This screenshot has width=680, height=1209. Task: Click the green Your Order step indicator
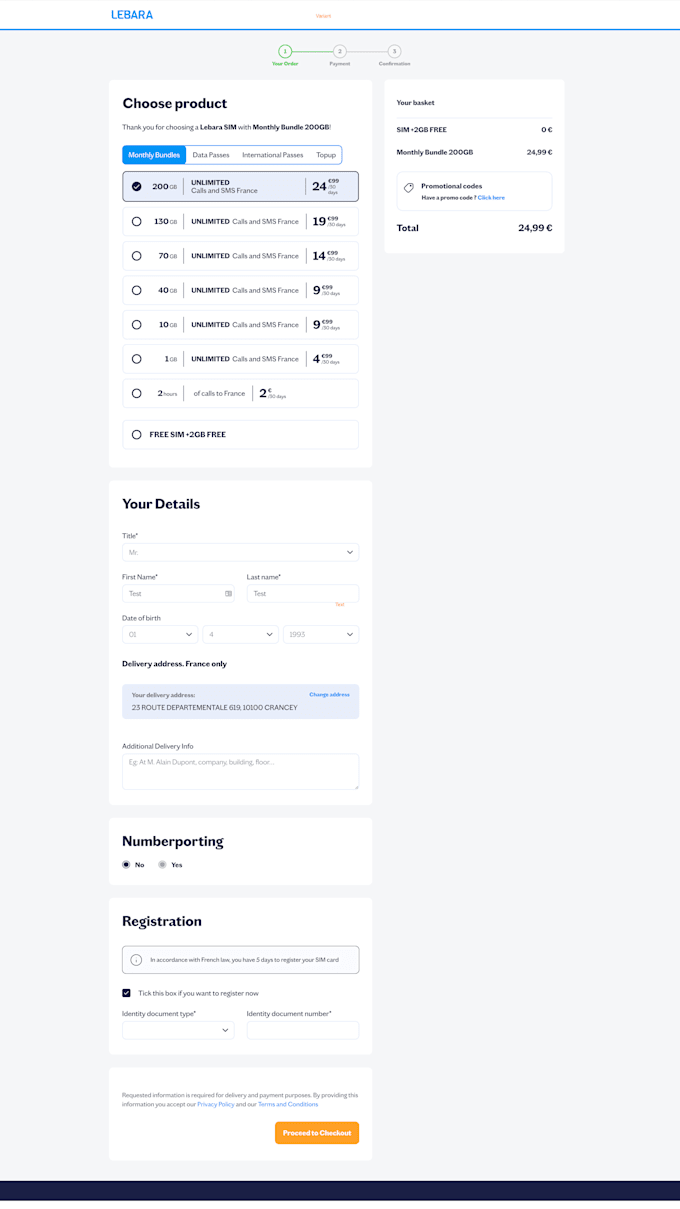pos(287,50)
